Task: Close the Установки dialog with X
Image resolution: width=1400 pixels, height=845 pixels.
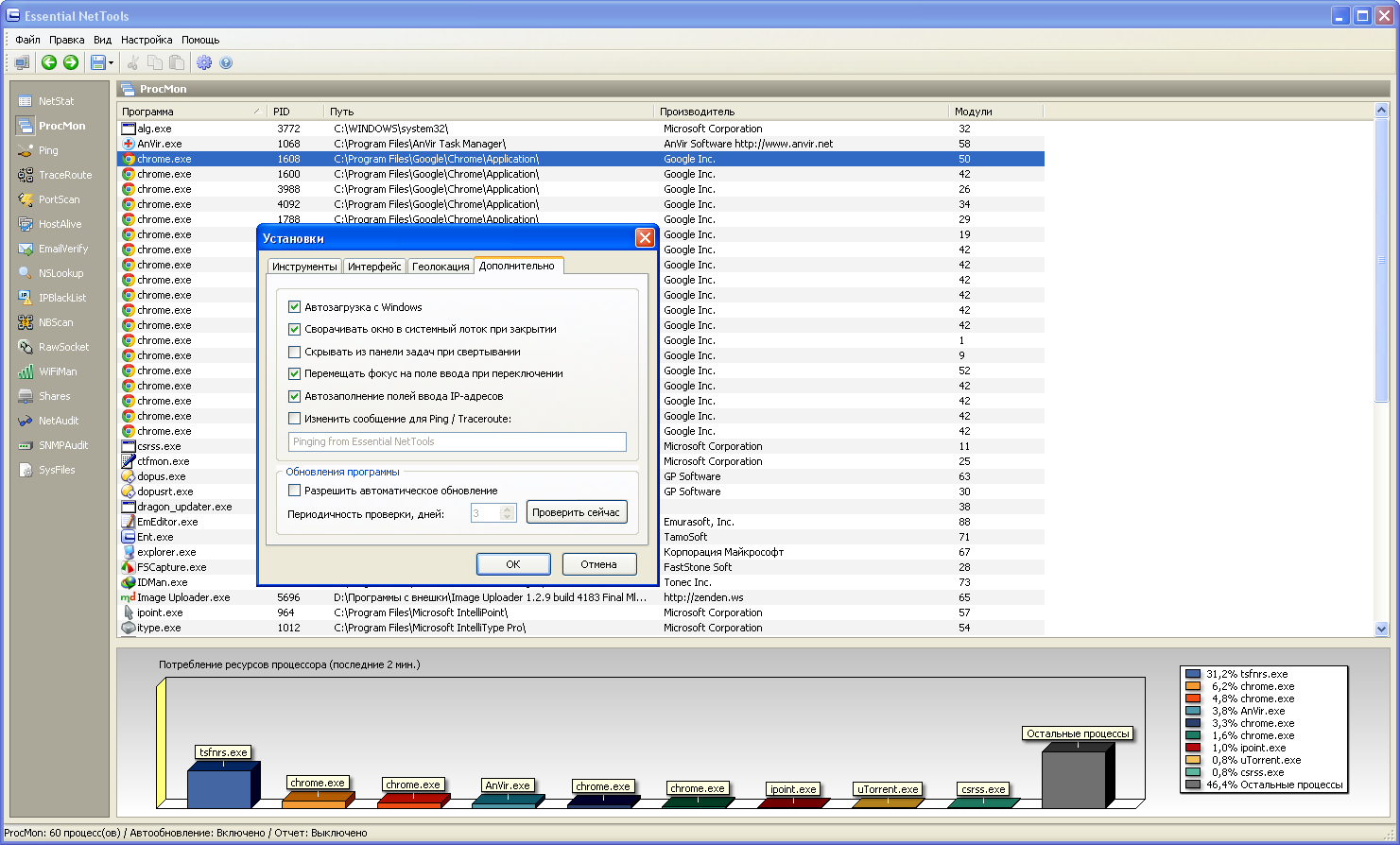Action: pos(645,237)
